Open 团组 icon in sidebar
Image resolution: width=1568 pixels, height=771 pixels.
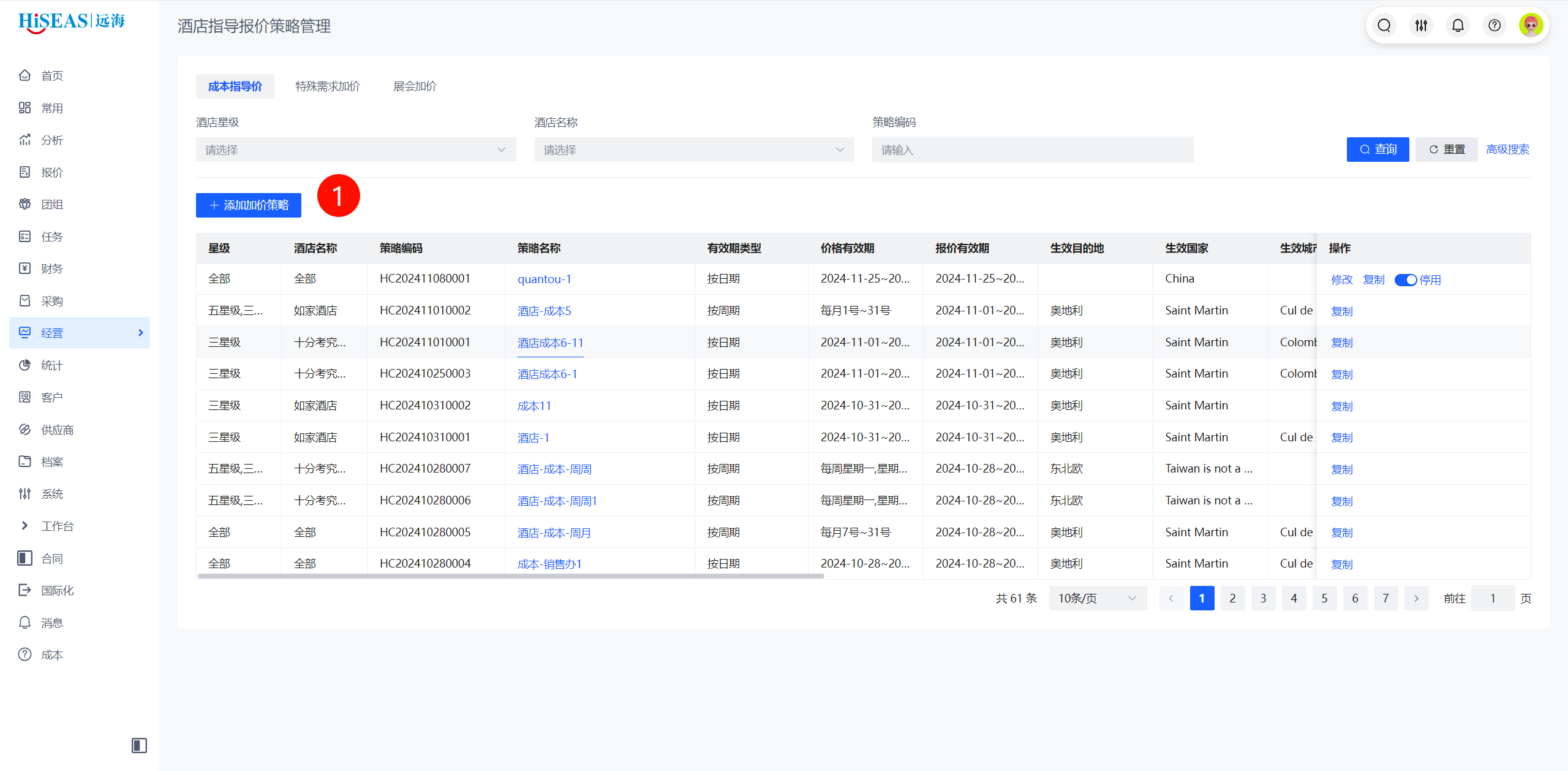pos(24,204)
